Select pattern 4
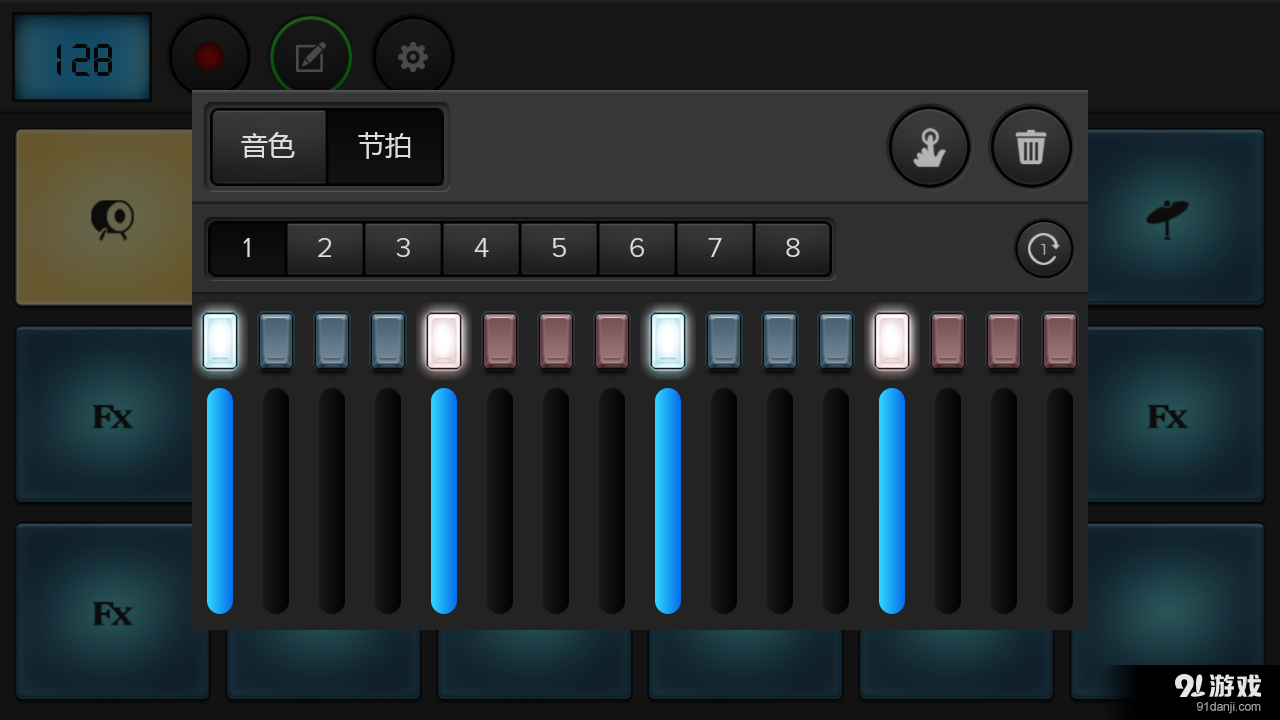Viewport: 1280px width, 720px height. [481, 248]
